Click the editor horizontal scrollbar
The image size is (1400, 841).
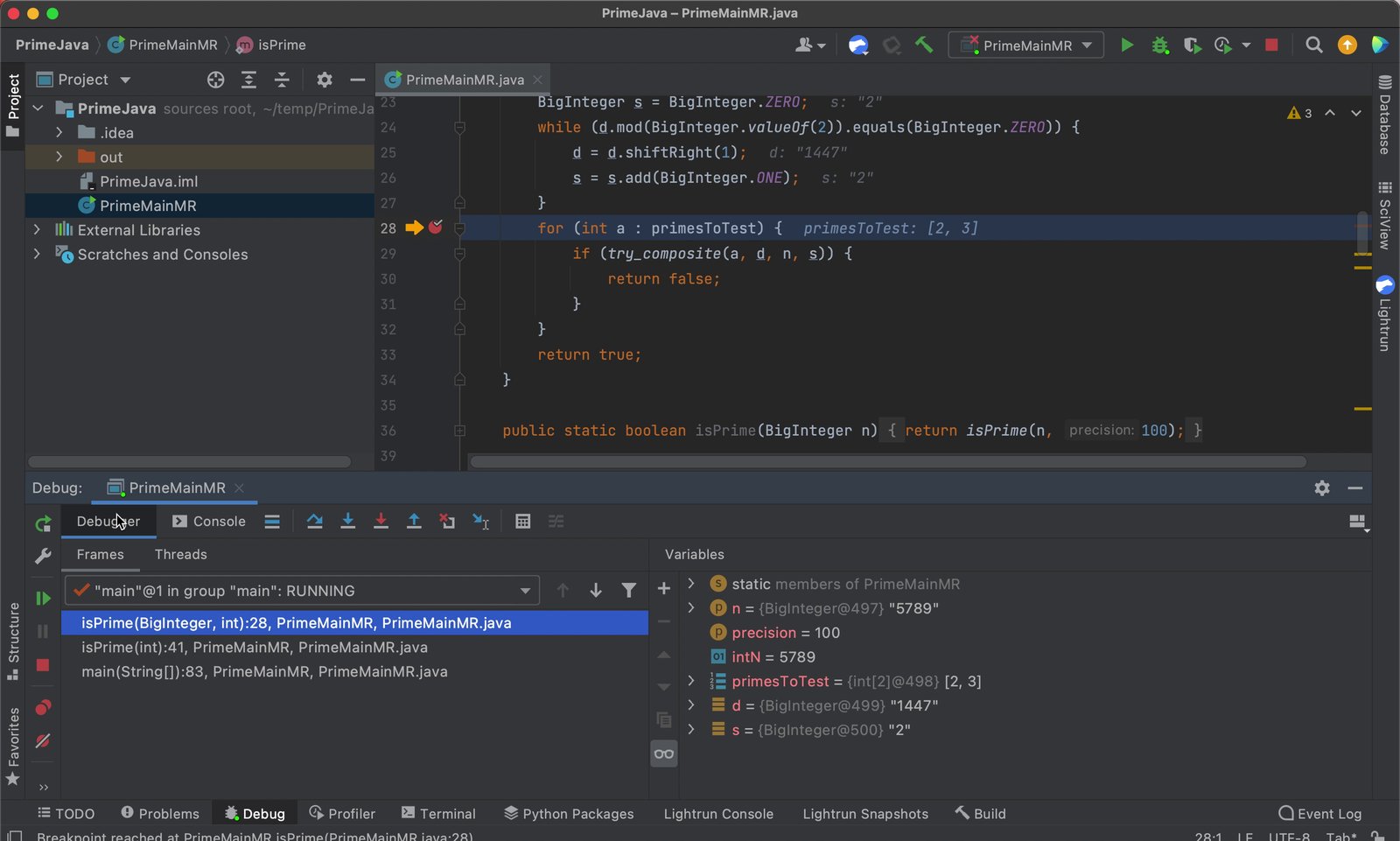(x=887, y=461)
